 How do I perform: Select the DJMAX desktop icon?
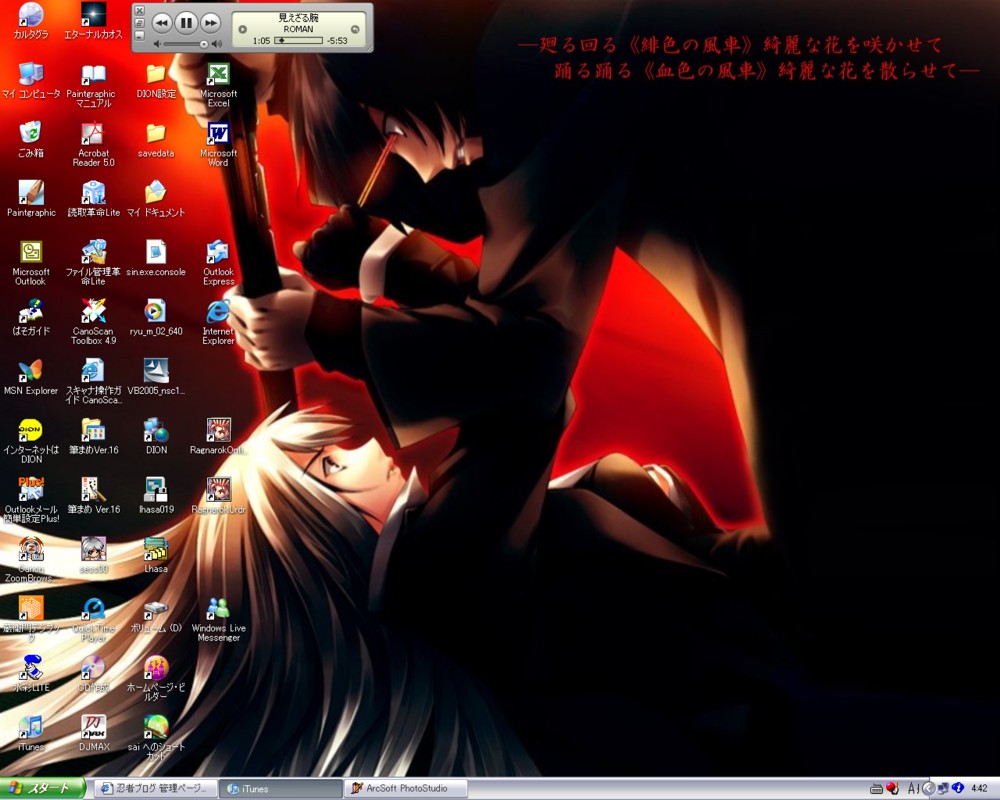[94, 733]
